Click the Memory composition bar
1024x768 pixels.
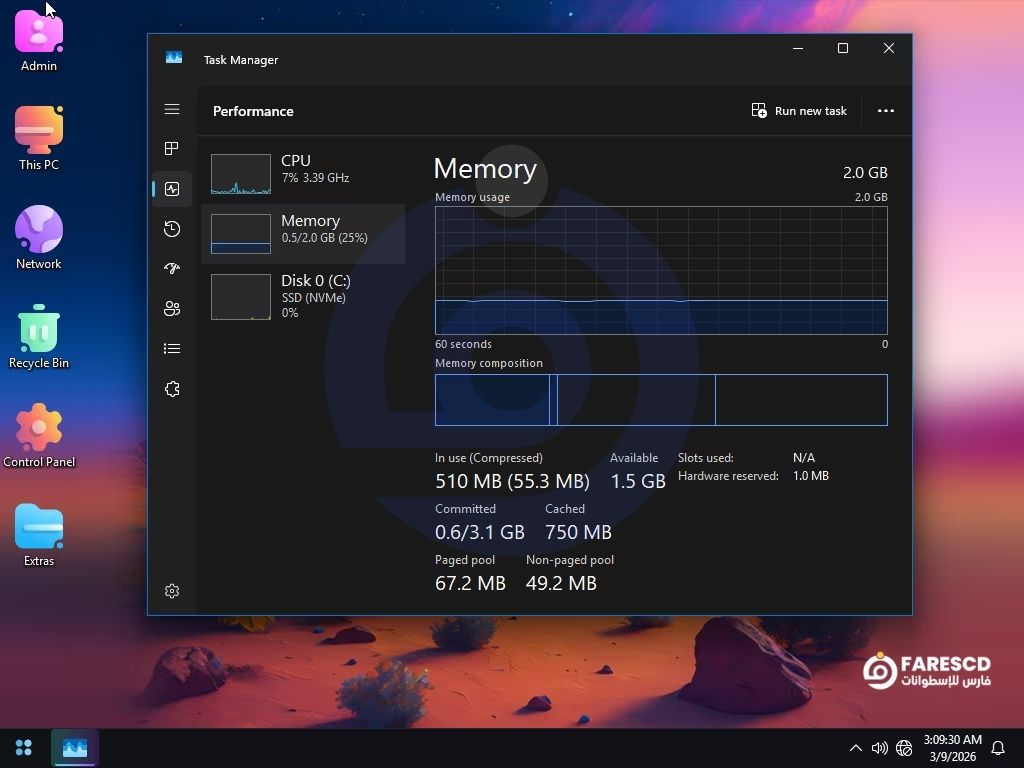(660, 400)
